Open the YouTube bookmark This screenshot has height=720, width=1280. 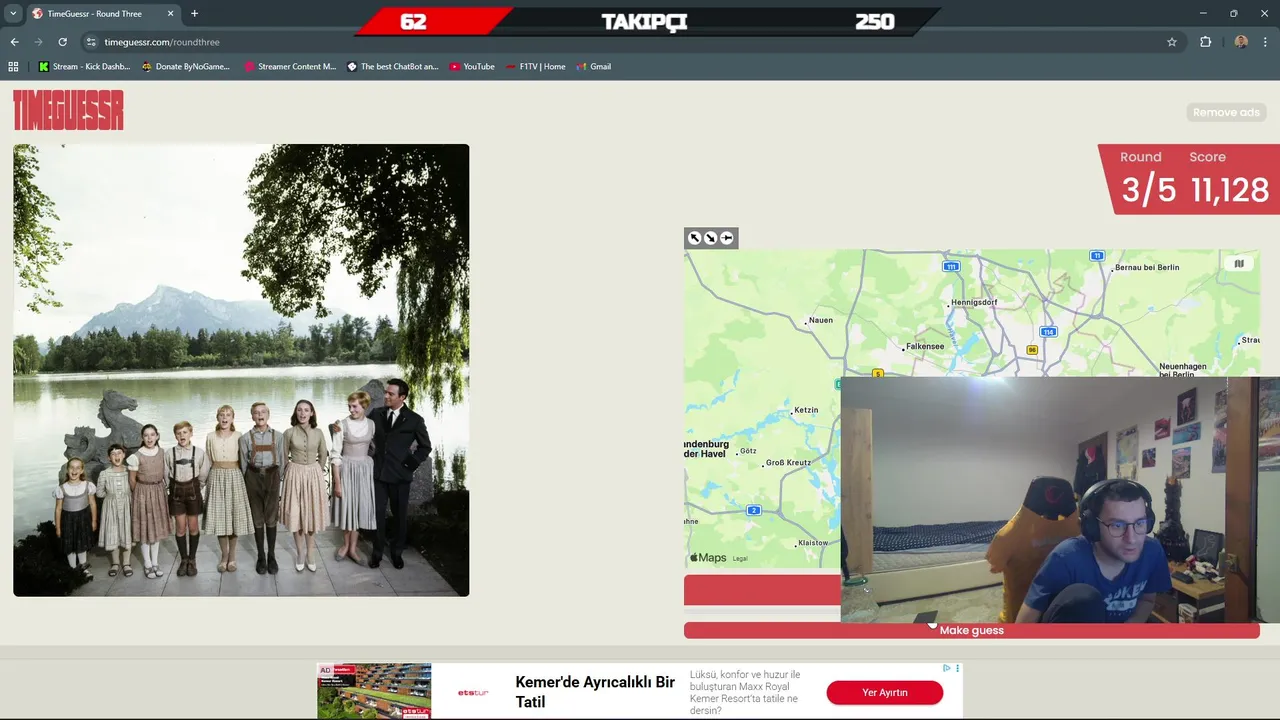(x=472, y=67)
